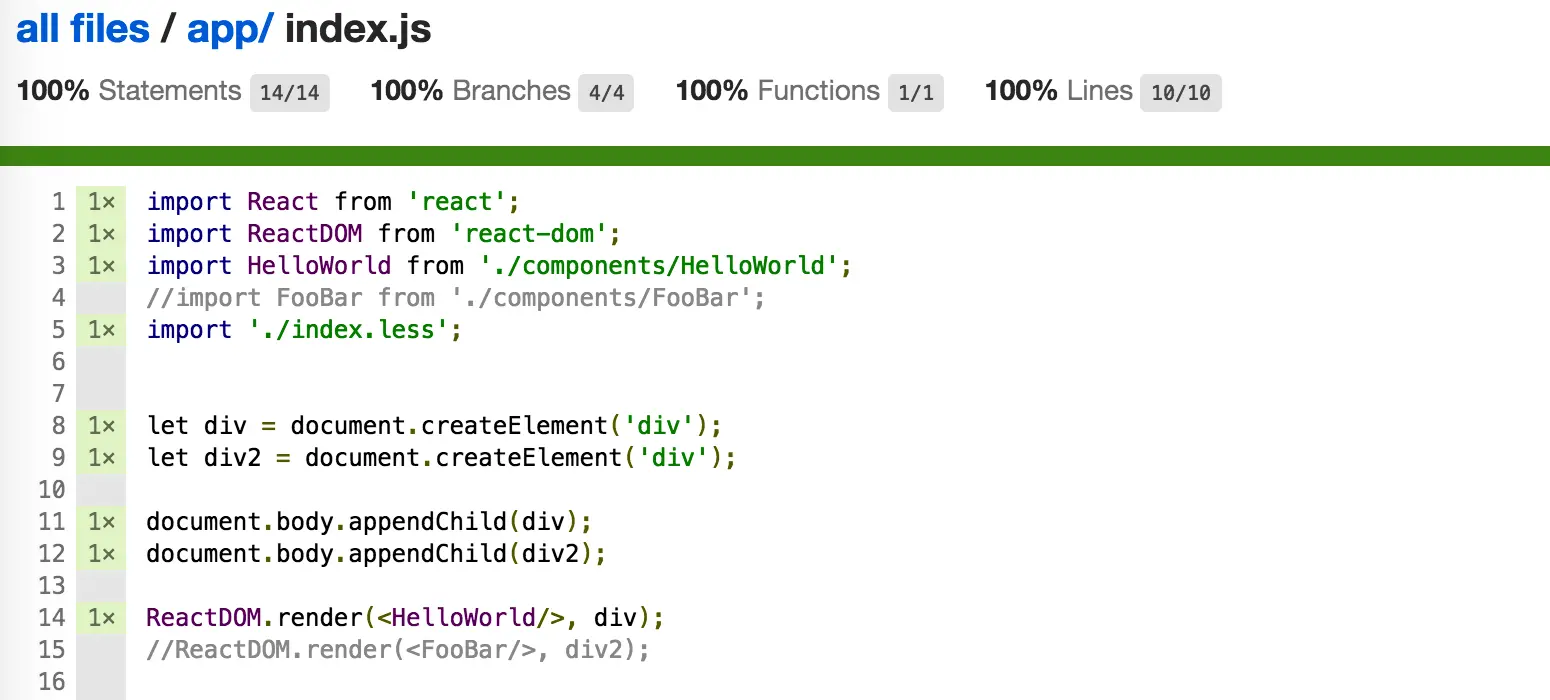Viewport: 1550px width, 700px height.
Task: Click line number 1 in gutter
Action: tap(57, 202)
